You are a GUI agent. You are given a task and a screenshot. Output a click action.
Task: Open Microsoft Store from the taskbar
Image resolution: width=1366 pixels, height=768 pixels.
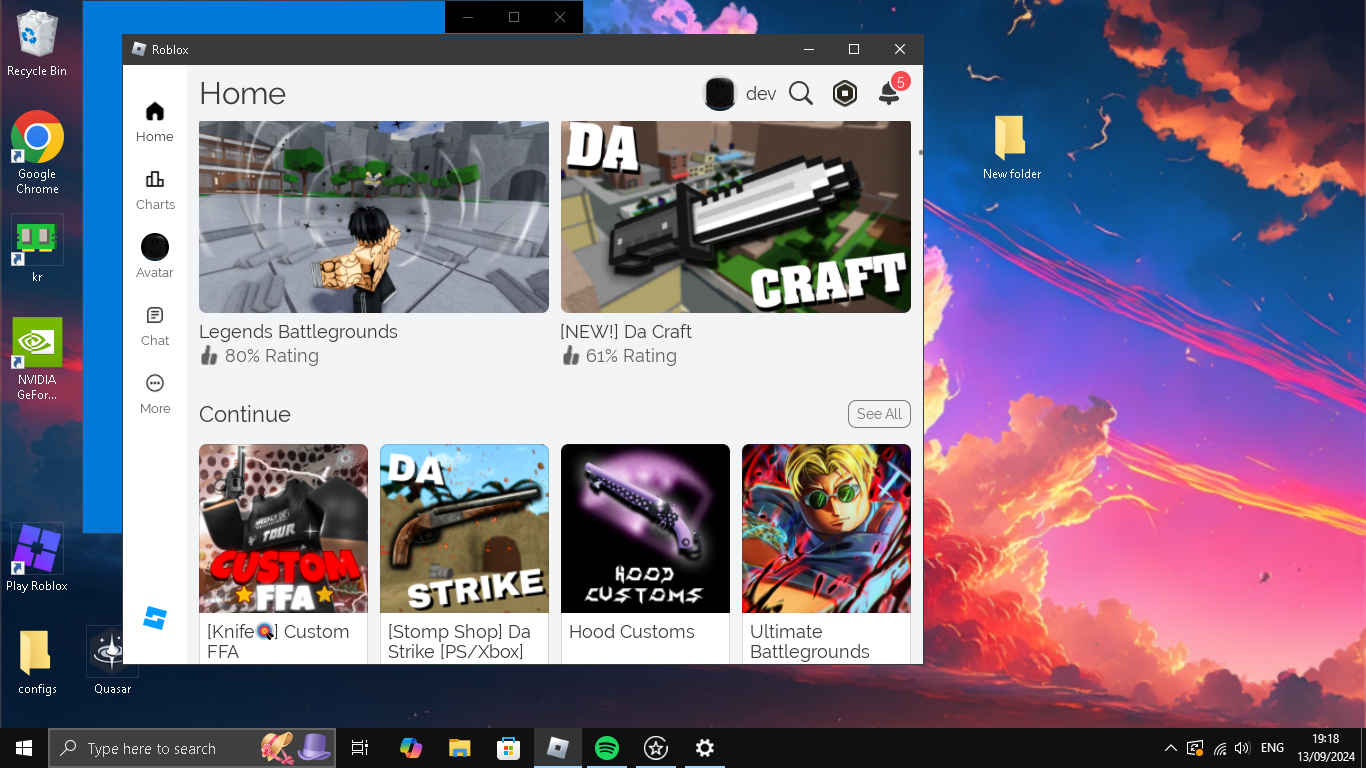pos(508,748)
